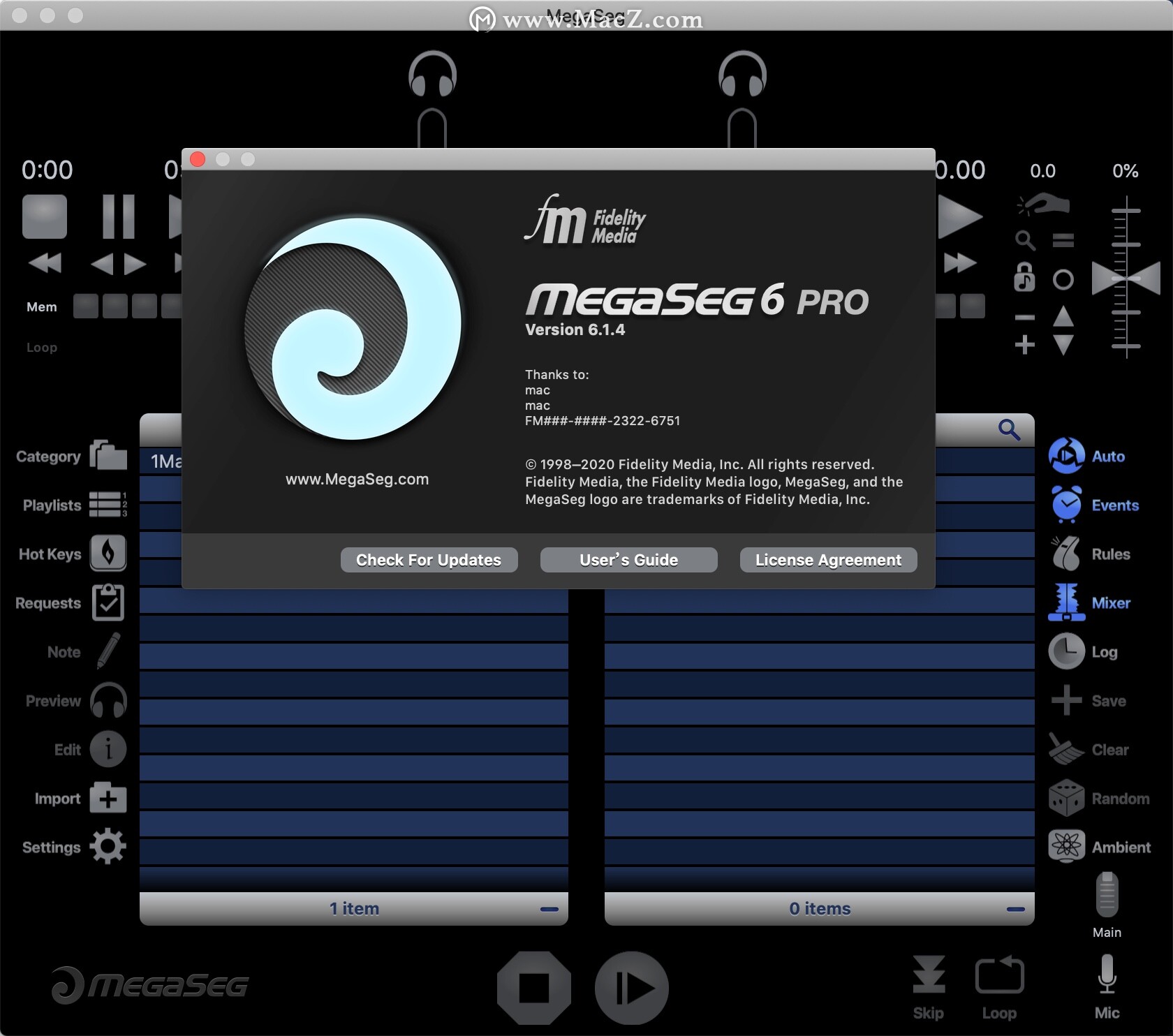Viewport: 1173px width, 1036px height.
Task: Click the circle reset icon
Action: pyautogui.click(x=1063, y=280)
